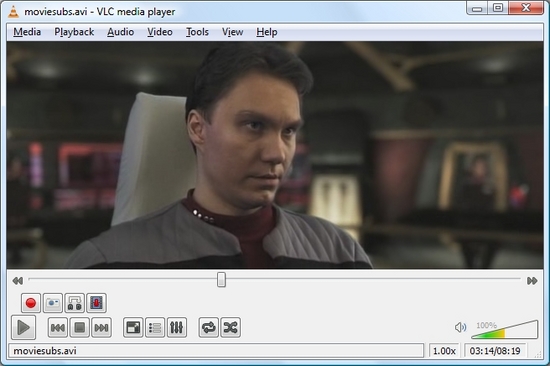Toggle fullscreen video mode
Screen dimensions: 550x366
point(133,328)
